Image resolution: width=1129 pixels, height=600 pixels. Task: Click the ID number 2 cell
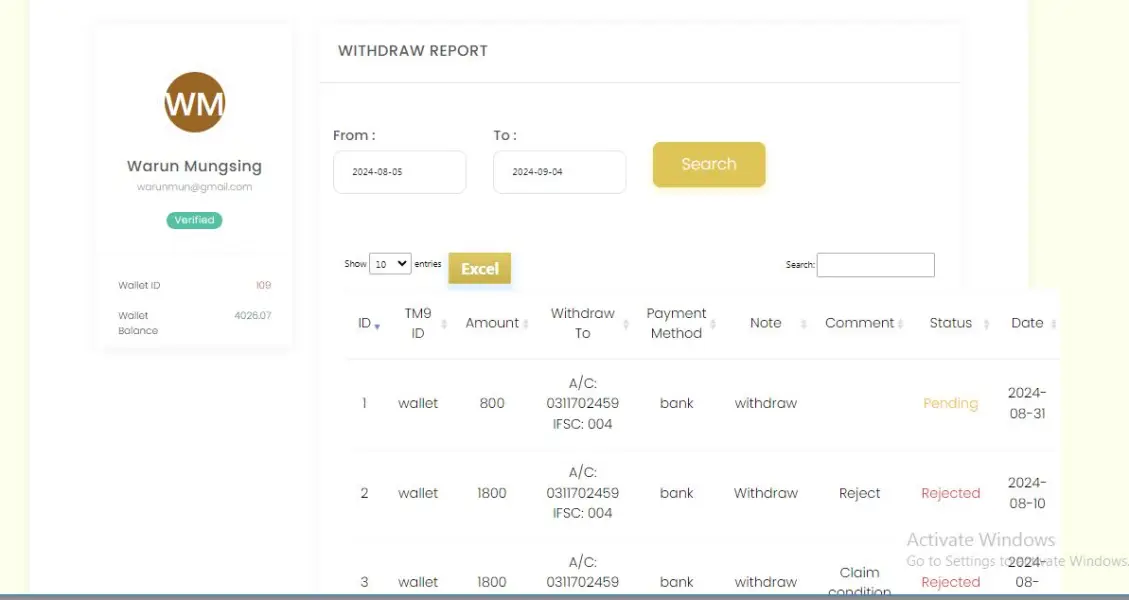pyautogui.click(x=364, y=493)
